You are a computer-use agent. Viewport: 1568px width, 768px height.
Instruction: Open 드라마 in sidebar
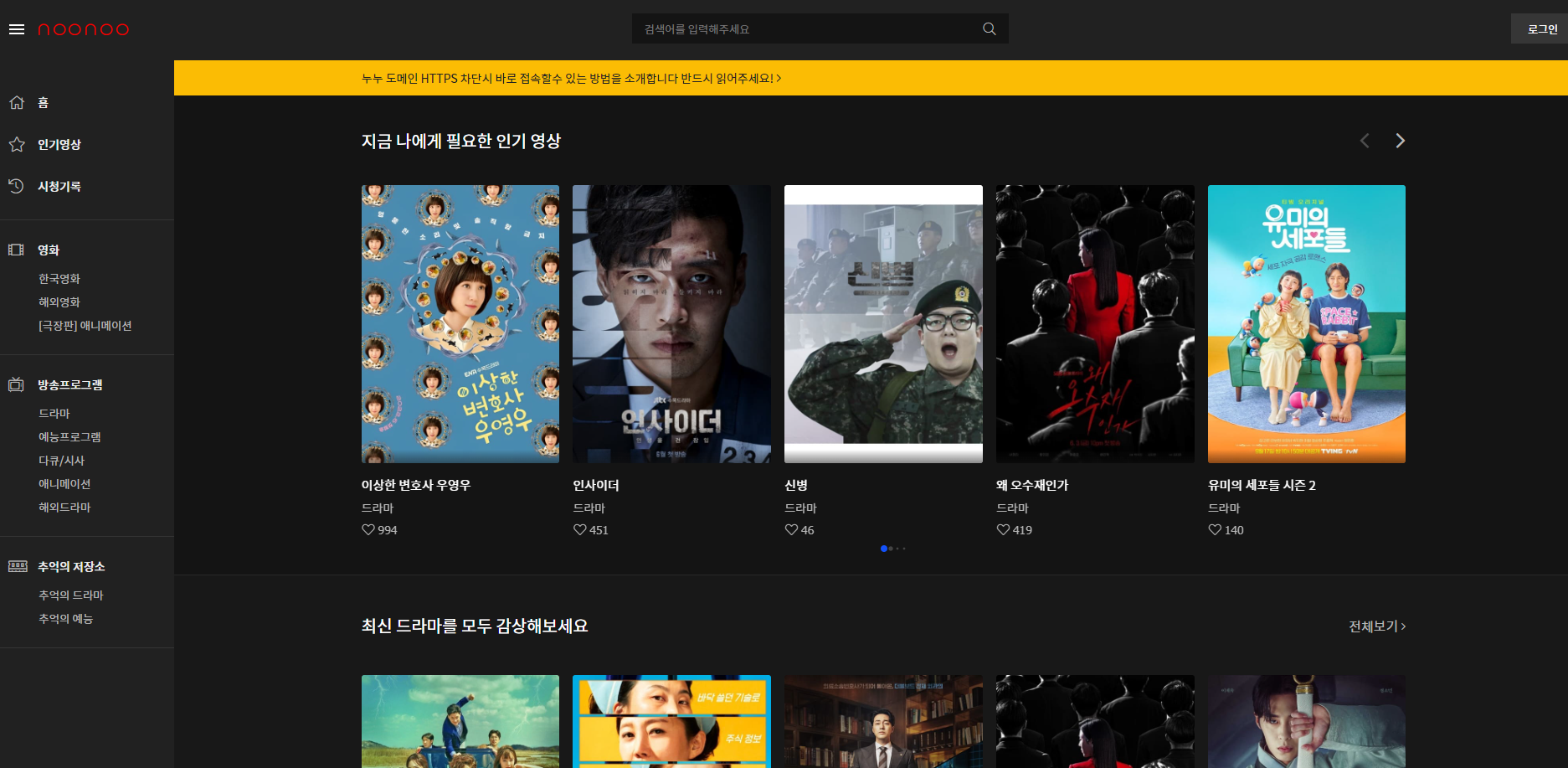[x=54, y=413]
